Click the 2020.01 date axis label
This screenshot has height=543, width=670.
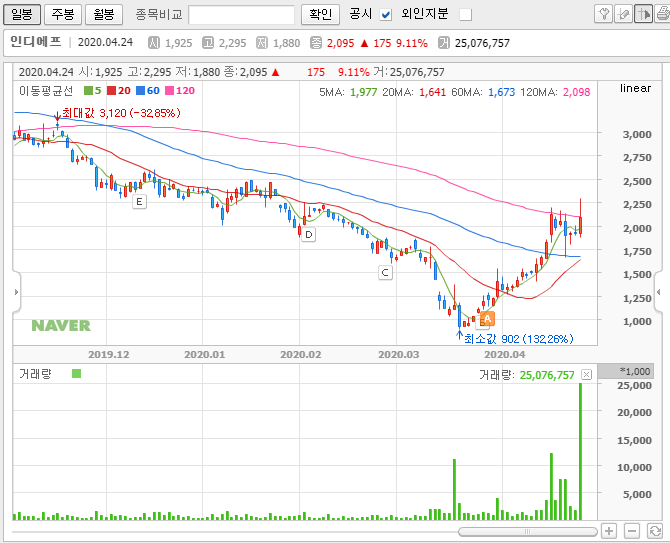tap(204, 355)
